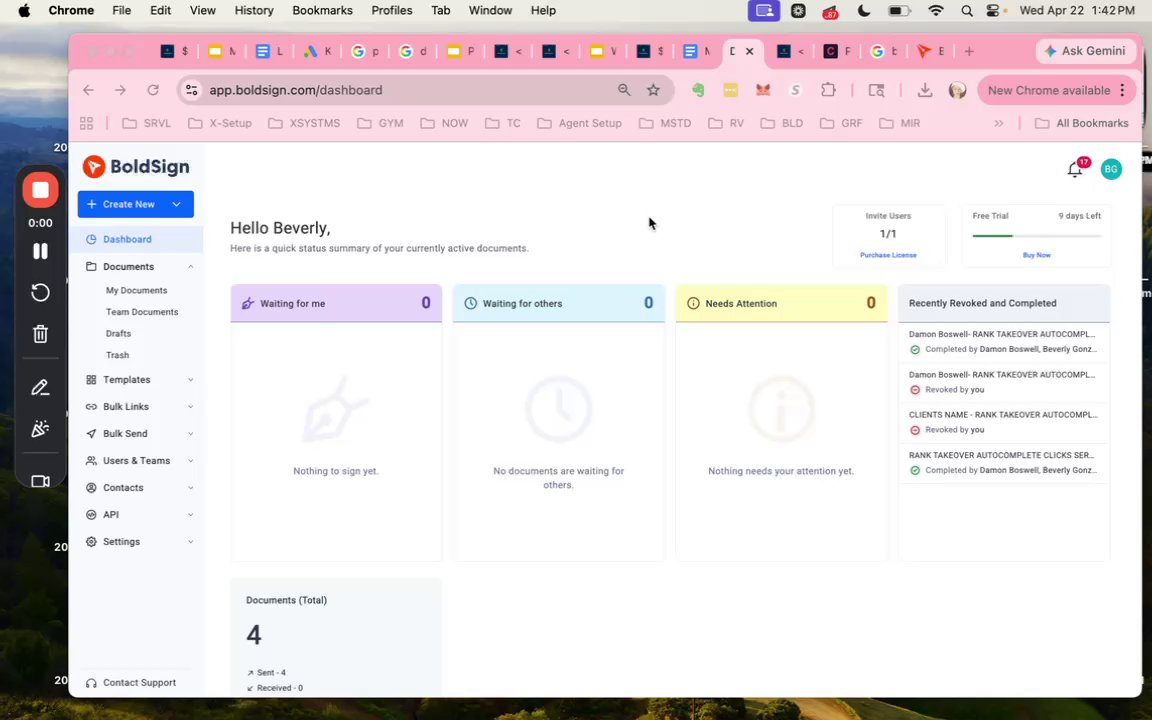Pause the screen recording
Screen dimensions: 1152x720
[x=40, y=251]
